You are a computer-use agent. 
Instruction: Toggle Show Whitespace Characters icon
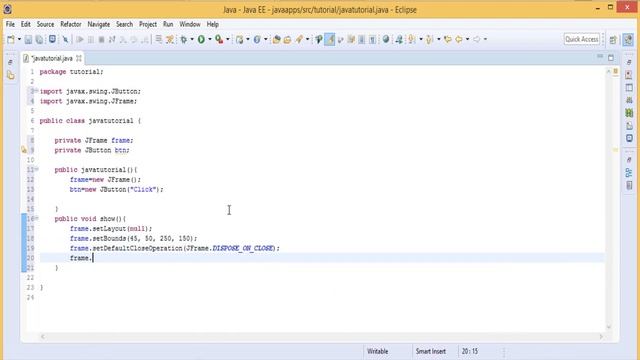tap(372, 39)
